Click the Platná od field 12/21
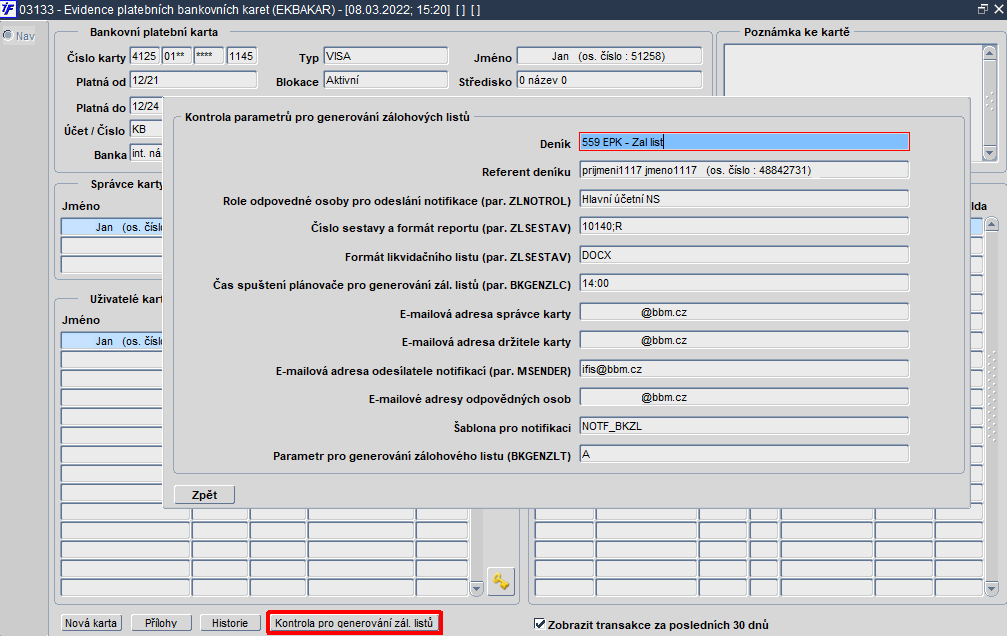Image resolution: width=1007 pixels, height=636 pixels. pyautogui.click(x=193, y=80)
